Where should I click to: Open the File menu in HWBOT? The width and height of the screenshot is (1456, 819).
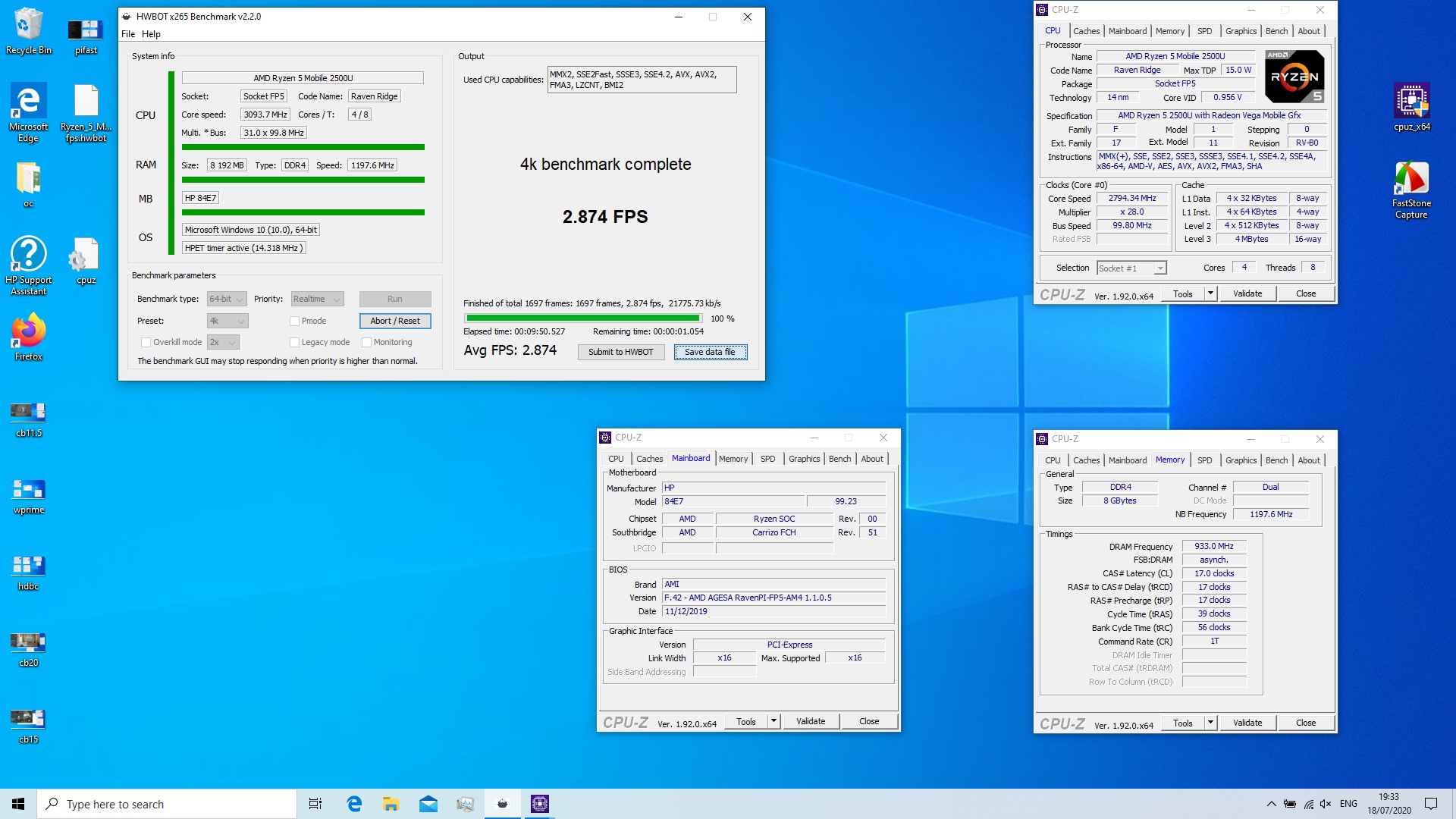[128, 33]
